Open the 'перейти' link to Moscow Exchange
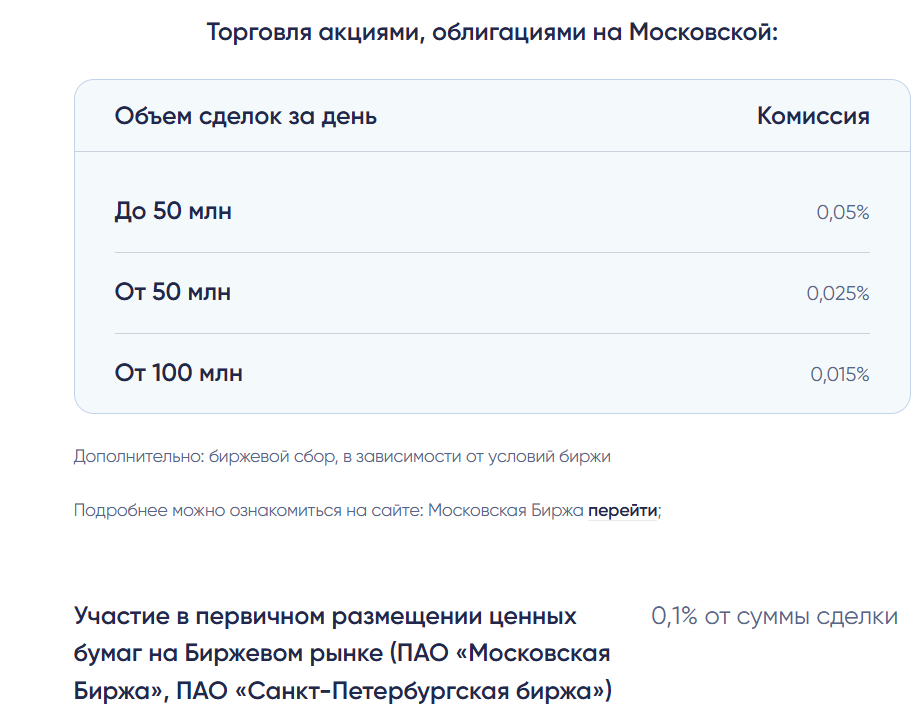This screenshot has height=713, width=923. pyautogui.click(x=622, y=510)
